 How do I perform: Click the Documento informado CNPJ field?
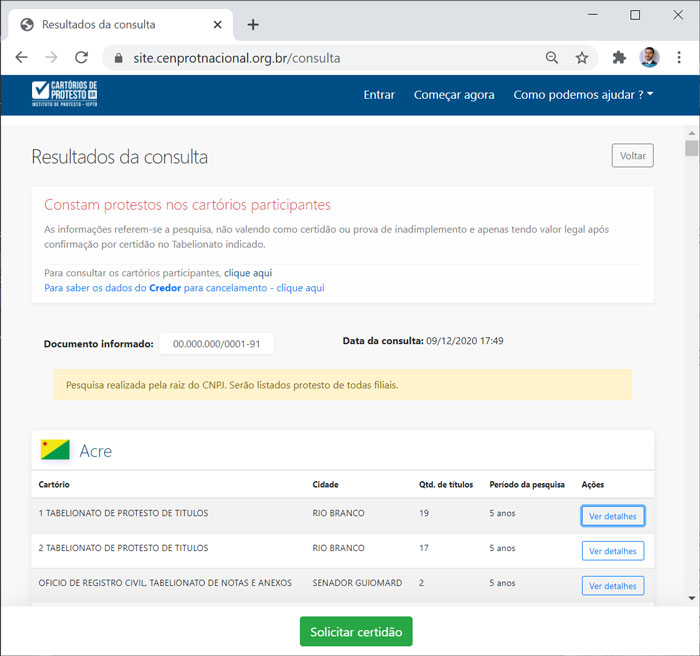click(x=216, y=343)
